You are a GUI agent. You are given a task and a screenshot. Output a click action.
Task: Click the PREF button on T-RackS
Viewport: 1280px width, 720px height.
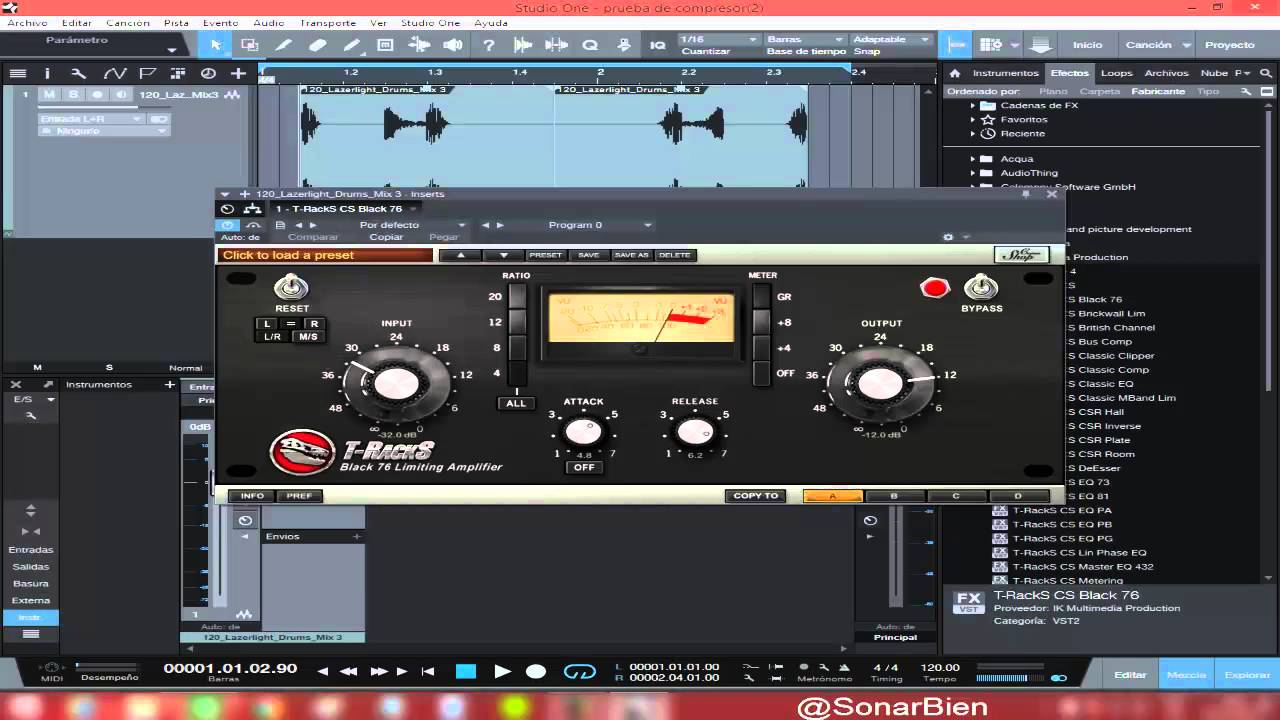coord(299,496)
